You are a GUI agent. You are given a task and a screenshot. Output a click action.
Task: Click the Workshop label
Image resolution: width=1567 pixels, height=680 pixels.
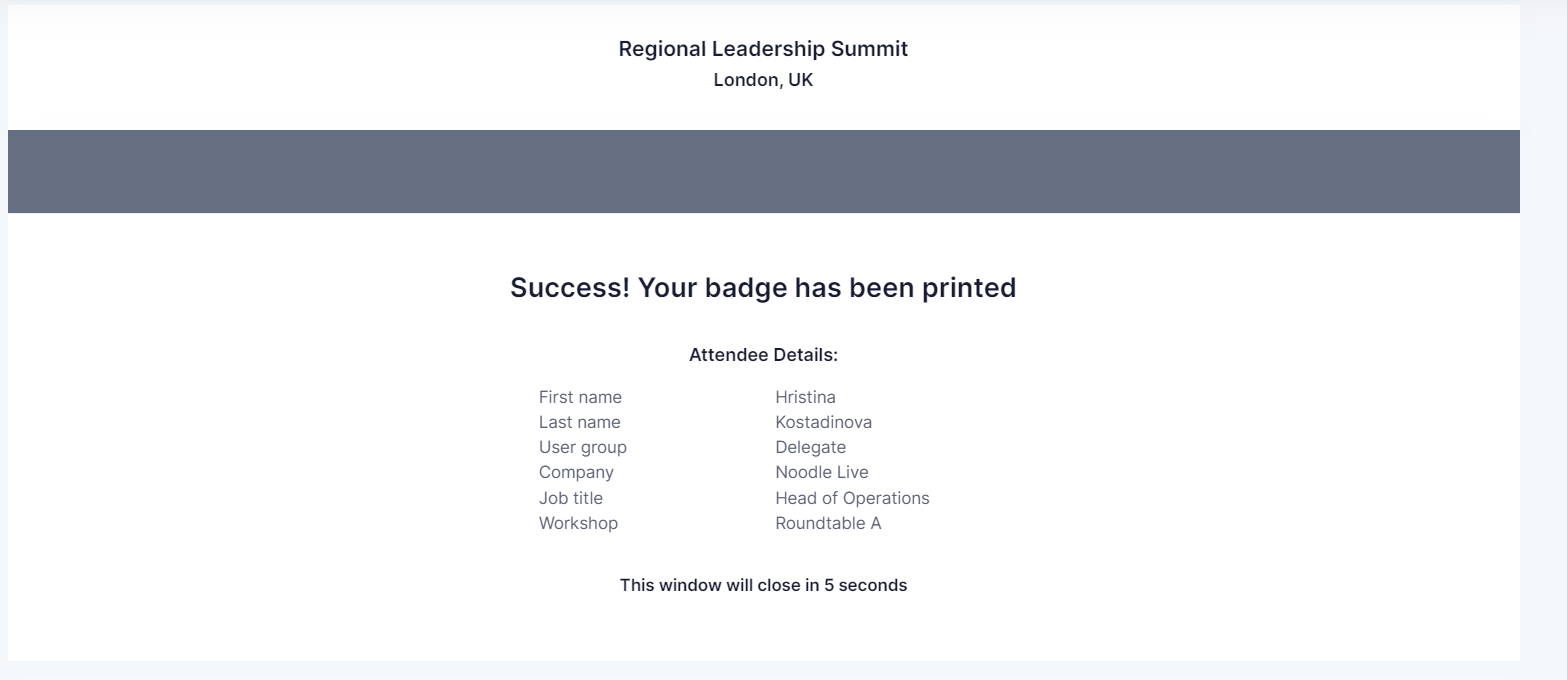(578, 523)
